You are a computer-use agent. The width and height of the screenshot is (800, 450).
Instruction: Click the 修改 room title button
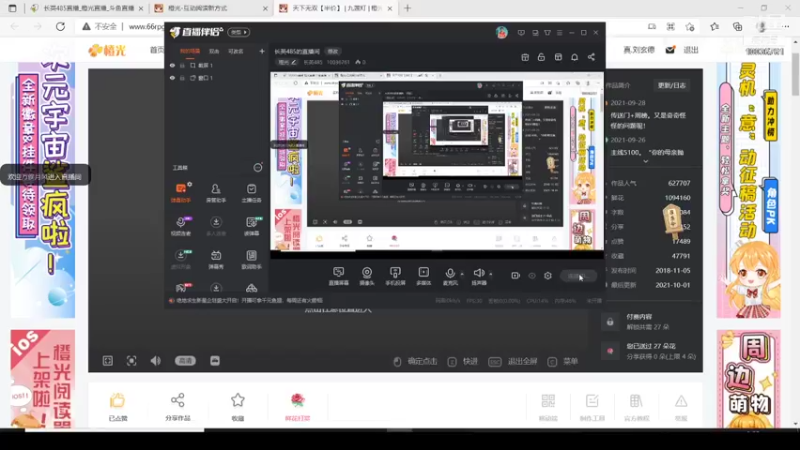(333, 52)
